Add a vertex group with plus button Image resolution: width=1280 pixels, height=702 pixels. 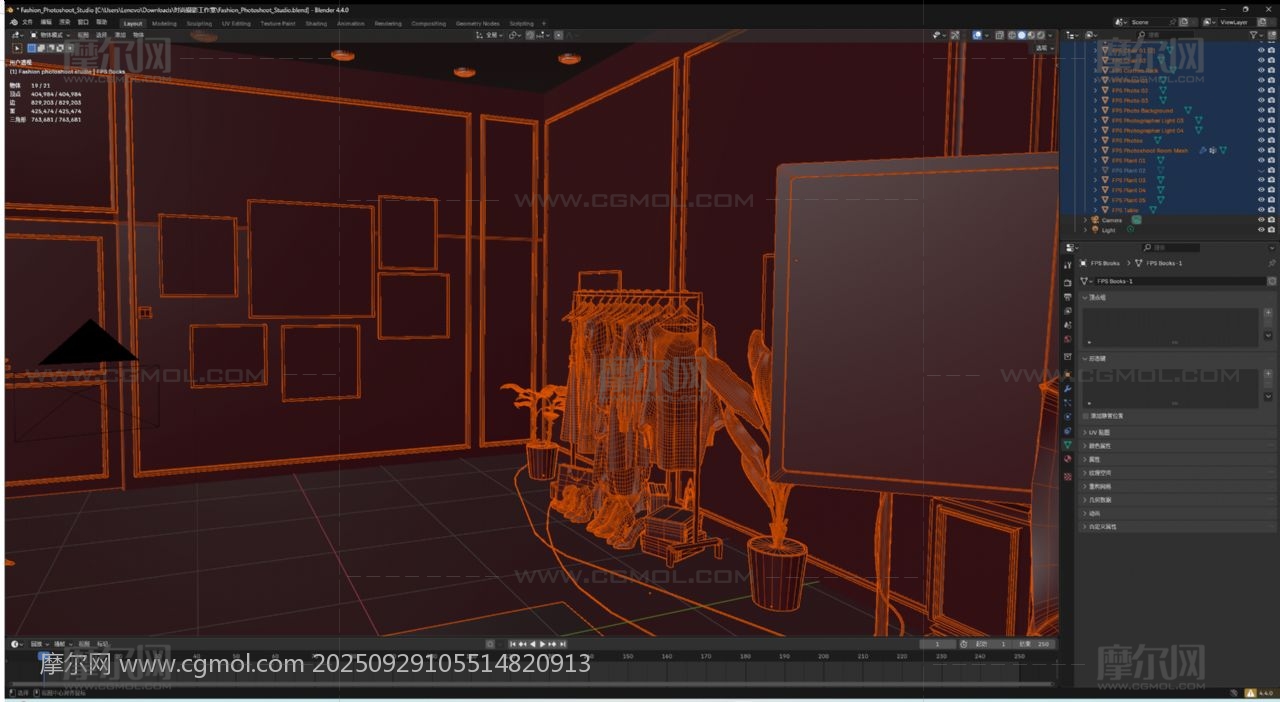[1268, 313]
